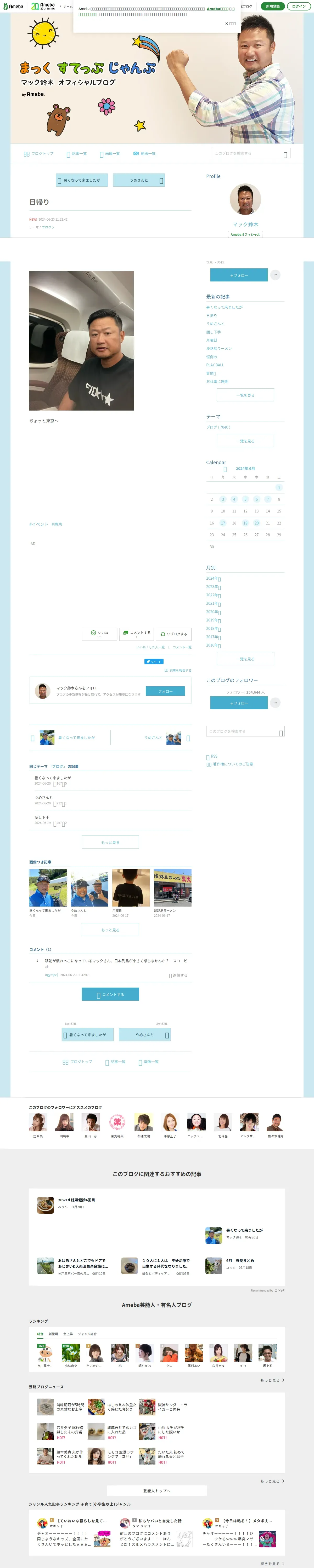The width and height of the screenshot is (314, 1568).
Task: Click the #イベント hashtag
Action: point(38,524)
